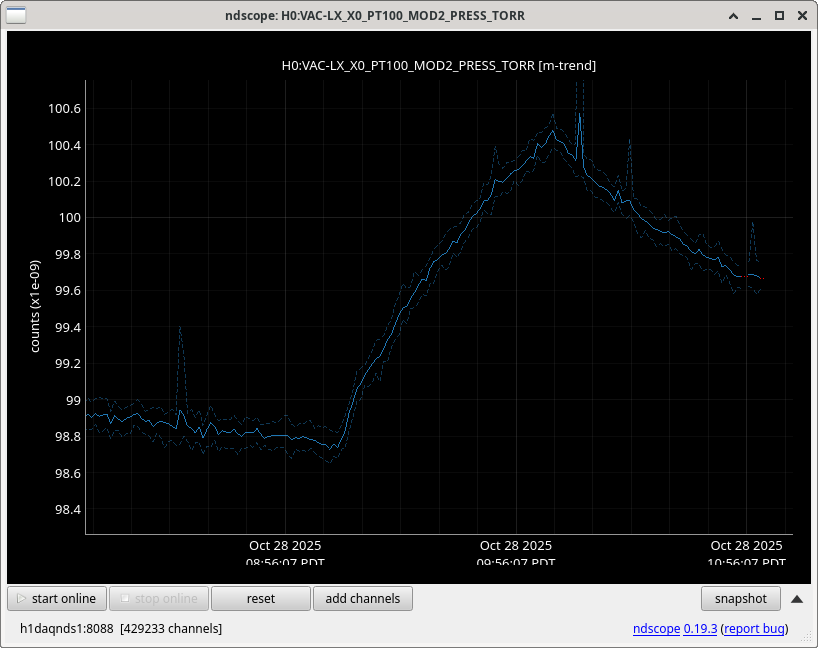Expand the triangle arrow beside snapshot
The height and width of the screenshot is (648, 818).
pyautogui.click(x=797, y=599)
